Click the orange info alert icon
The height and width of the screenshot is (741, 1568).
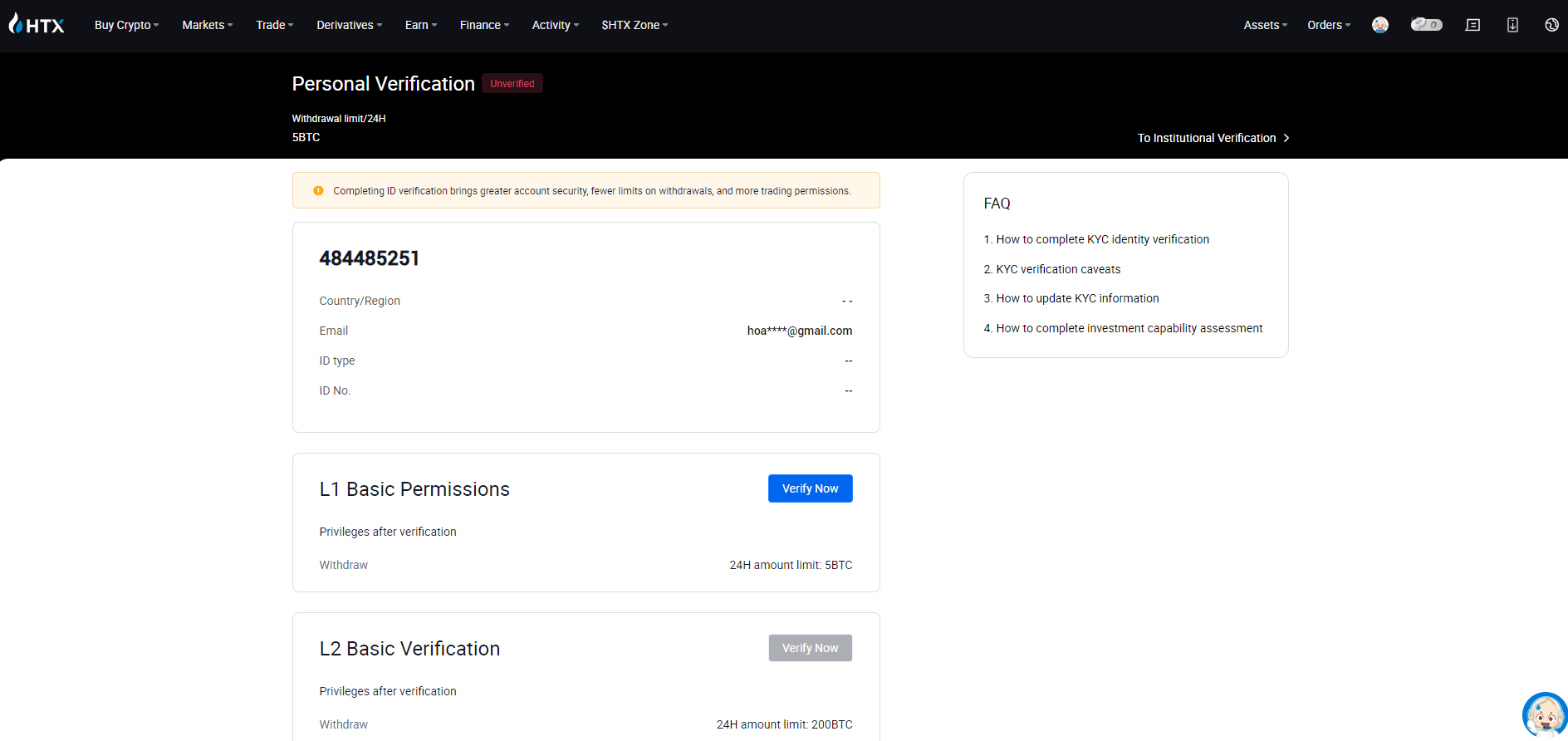318,191
